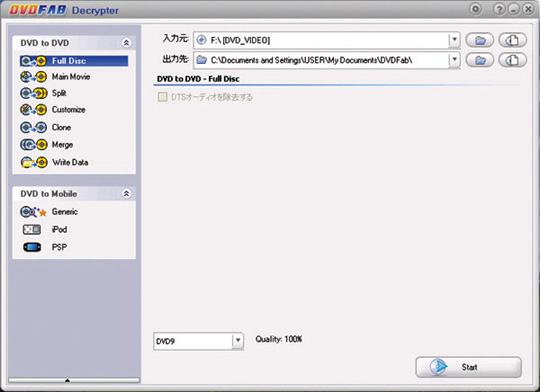Close the DVDFab Decrypter window
The image size is (540, 392).
click(528, 9)
